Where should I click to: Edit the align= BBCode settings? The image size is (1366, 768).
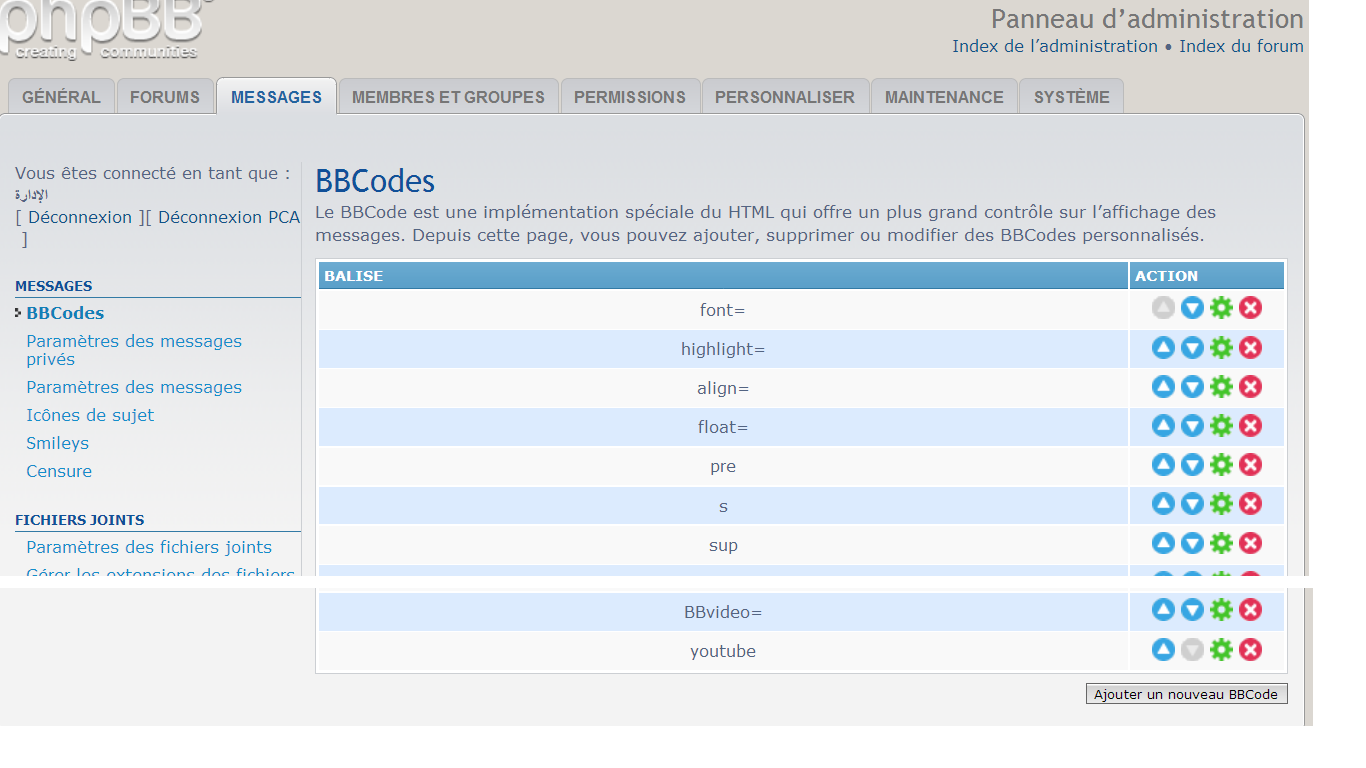[1221, 387]
